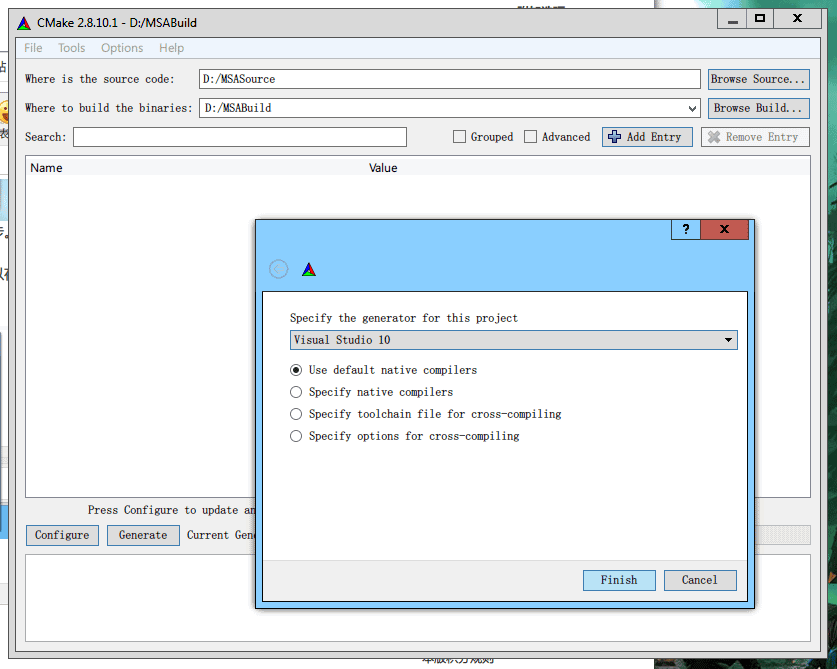Click the back arrow in generator dialog

(x=279, y=269)
